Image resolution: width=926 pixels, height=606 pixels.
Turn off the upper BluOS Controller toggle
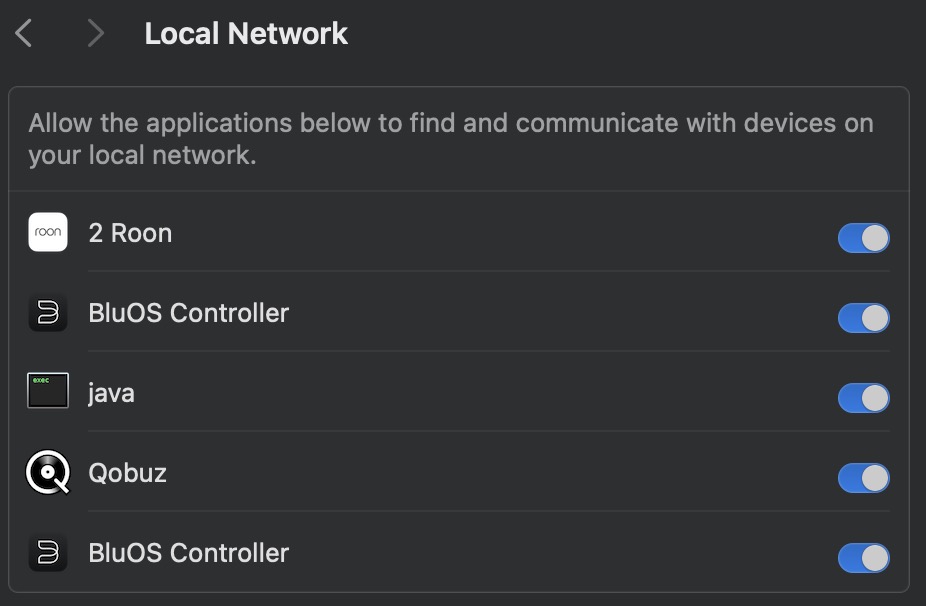pos(863,318)
